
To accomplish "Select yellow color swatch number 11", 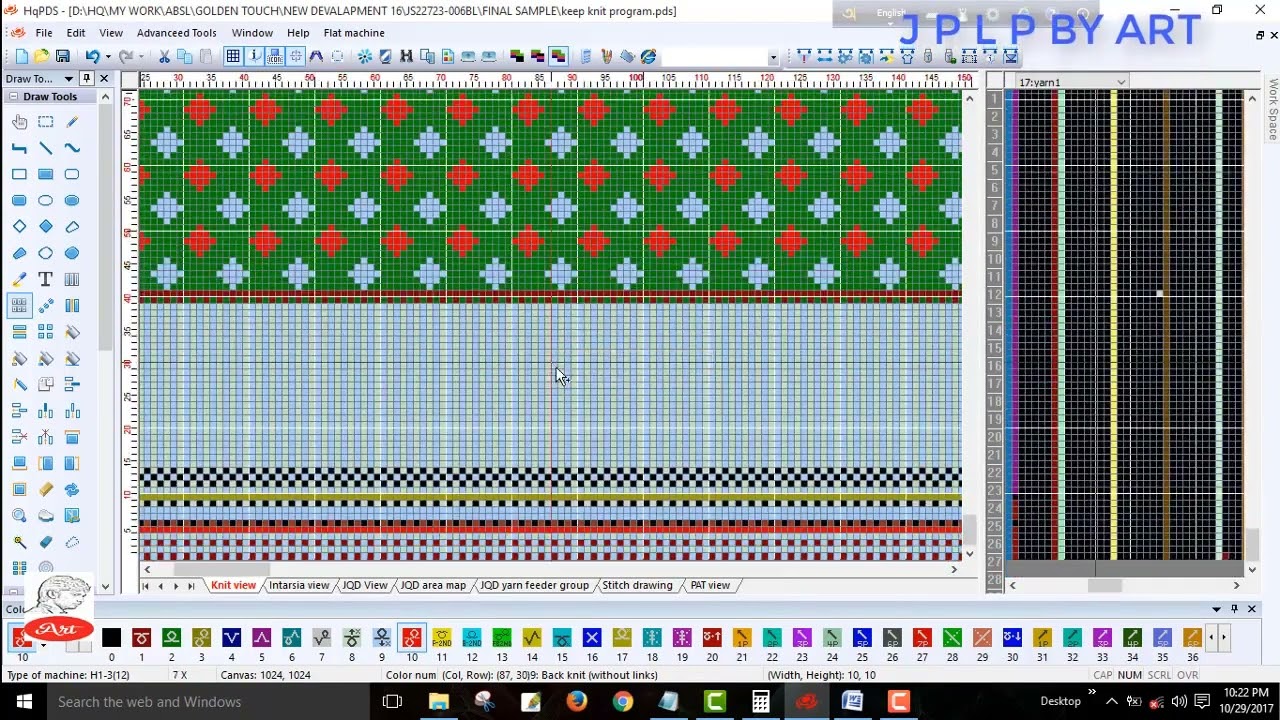I will coord(442,637).
